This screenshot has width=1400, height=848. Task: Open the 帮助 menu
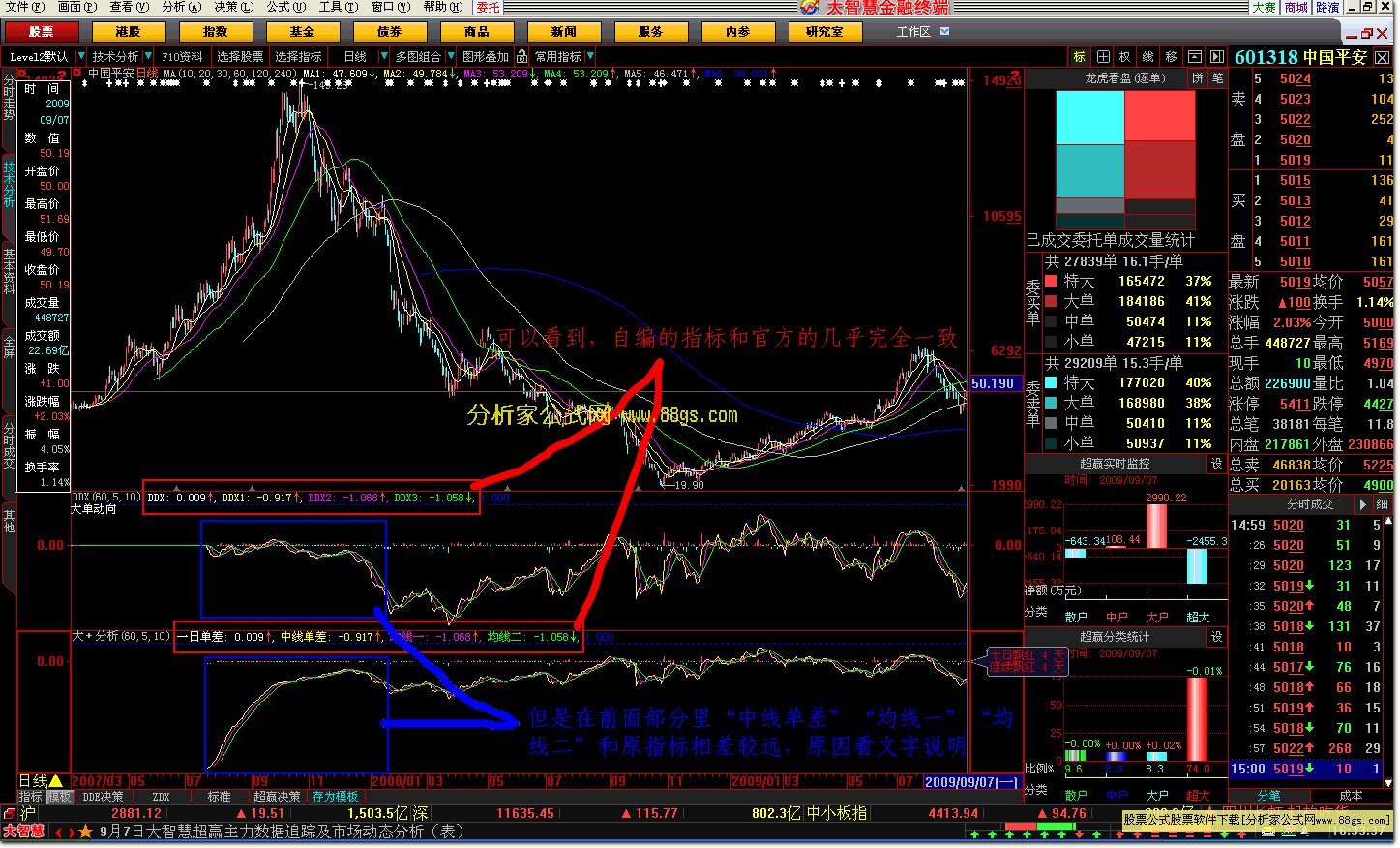(443, 7)
